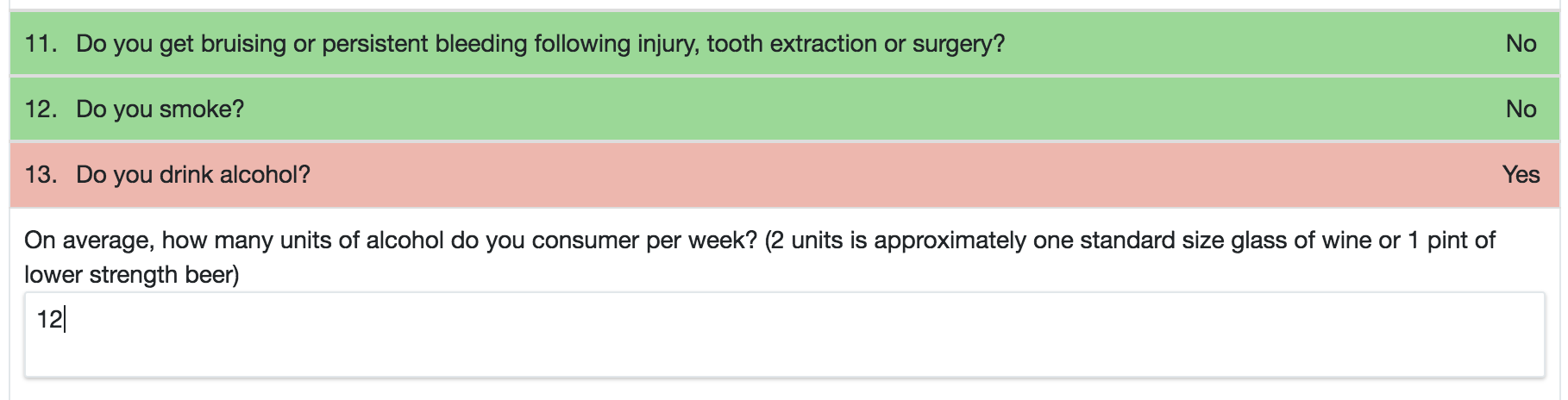This screenshot has height=400, width=1568.
Task: Select question number 12 label
Action: [x=41, y=109]
